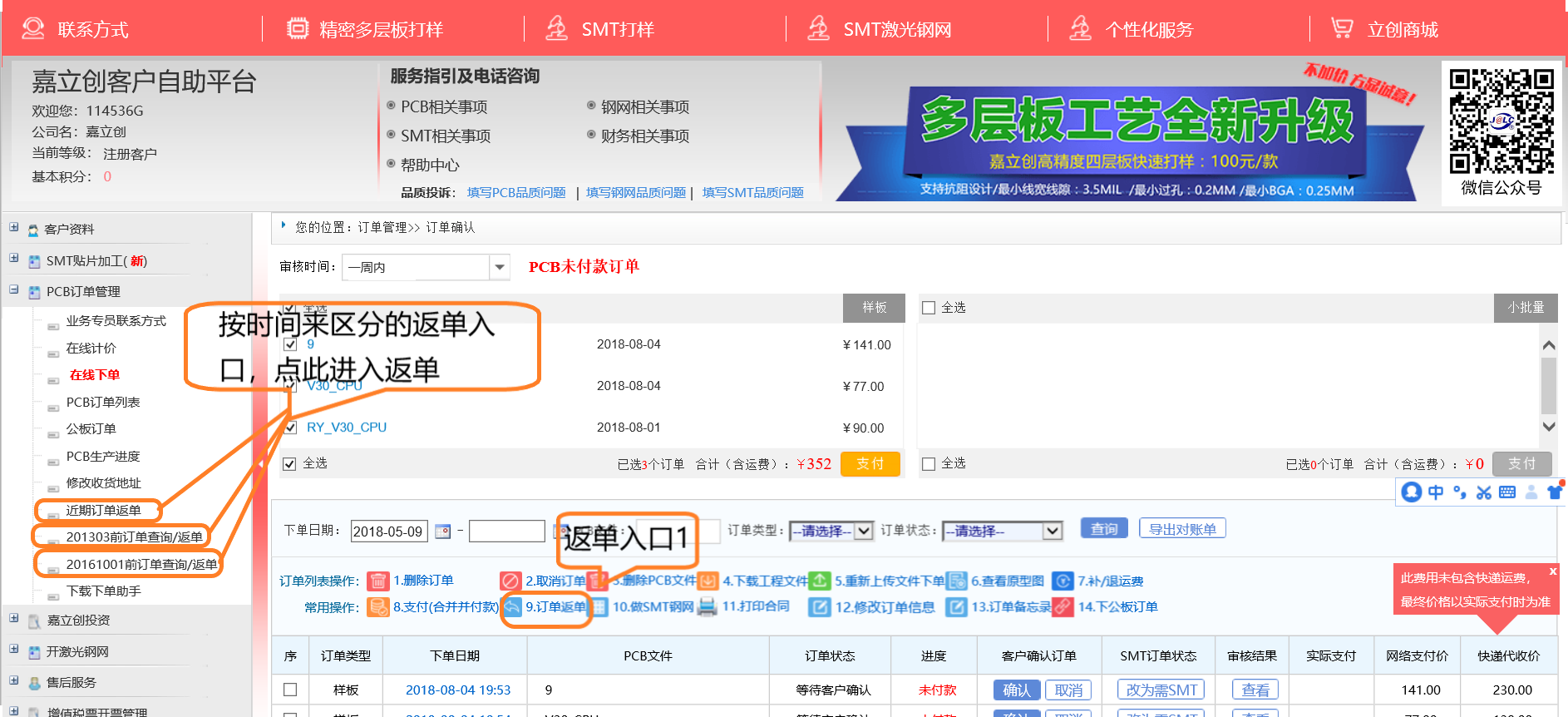The image size is (1568, 717).
Task: Select the 样板 tab
Action: [x=874, y=308]
